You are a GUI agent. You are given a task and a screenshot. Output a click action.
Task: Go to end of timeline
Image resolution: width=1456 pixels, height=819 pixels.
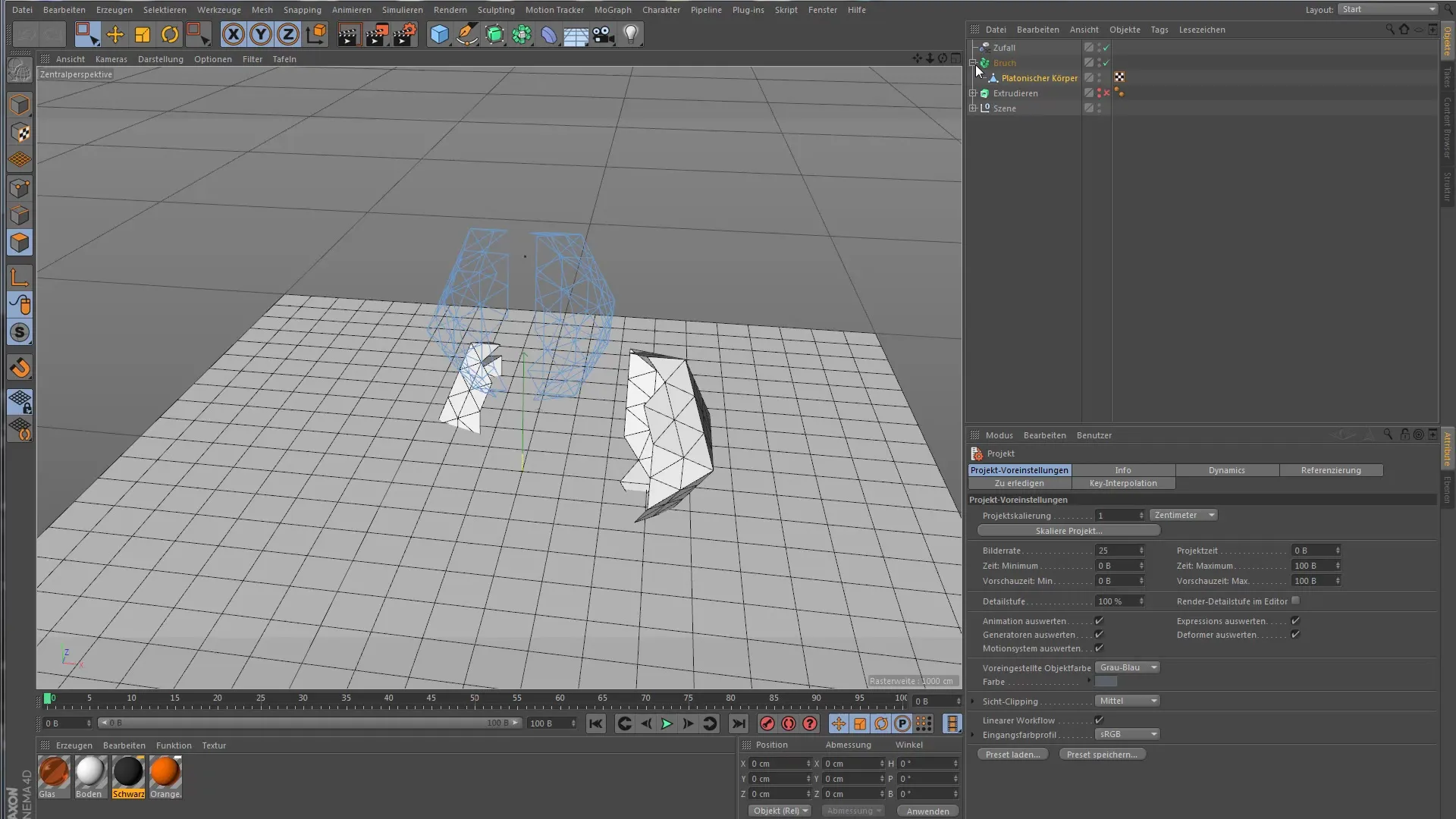pos(739,723)
